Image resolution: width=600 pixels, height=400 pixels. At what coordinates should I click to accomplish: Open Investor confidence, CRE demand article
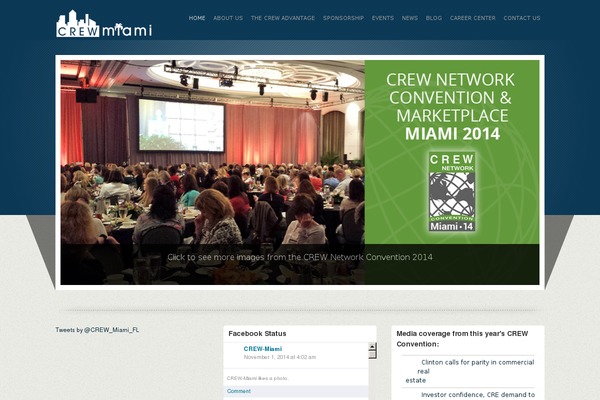tap(478, 395)
